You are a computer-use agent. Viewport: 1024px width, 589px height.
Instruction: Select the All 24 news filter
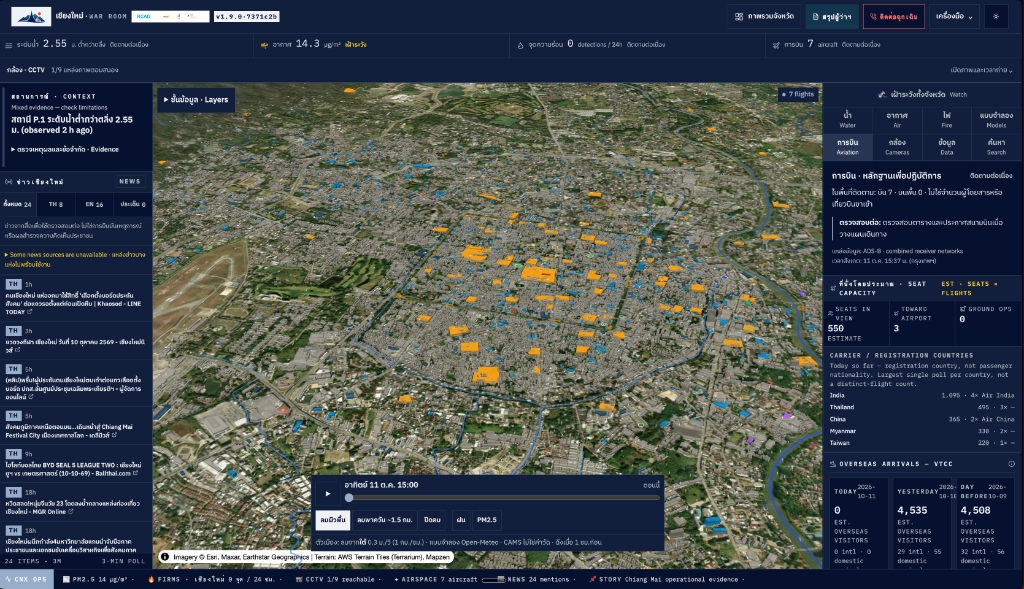(18, 204)
